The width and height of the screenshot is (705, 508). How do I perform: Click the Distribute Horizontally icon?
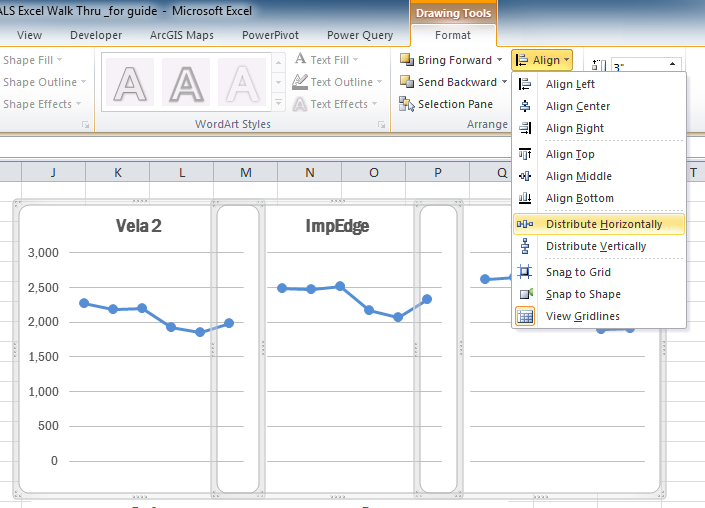click(525, 224)
